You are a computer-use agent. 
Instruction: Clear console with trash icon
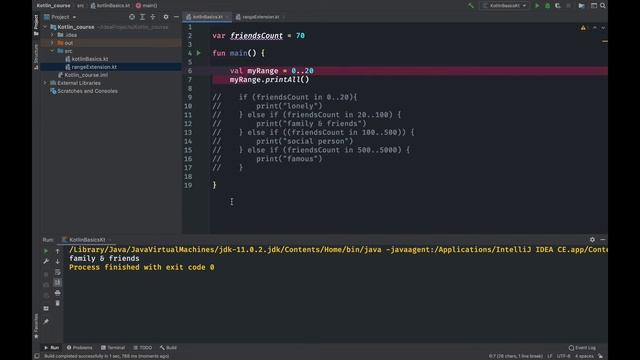tap(58, 303)
